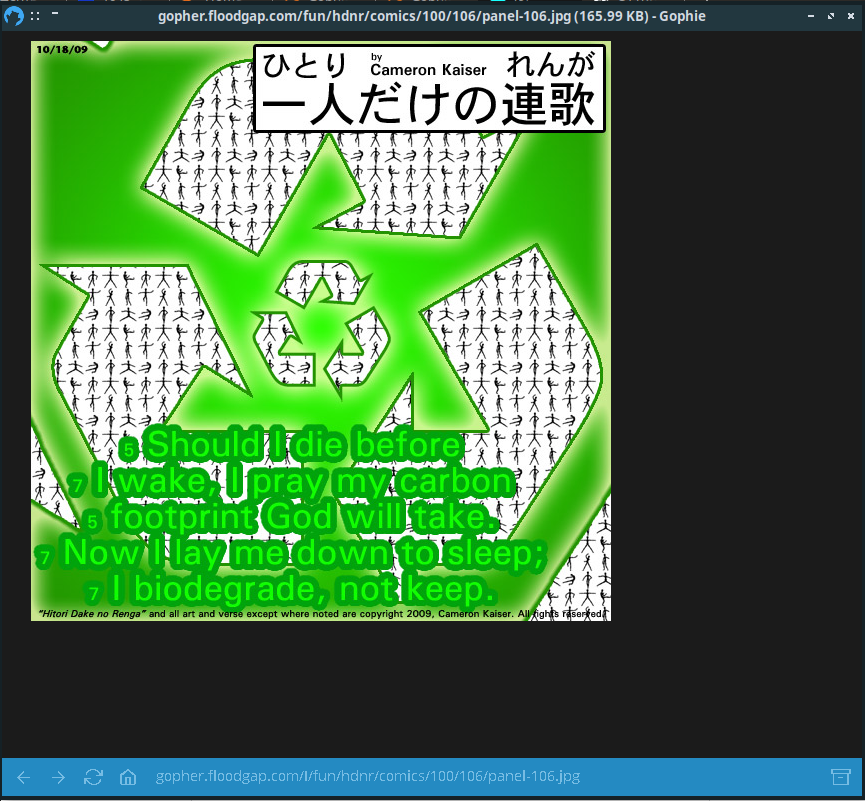Click the archive box icon in the navigation bar
The image size is (865, 801).
[841, 777]
